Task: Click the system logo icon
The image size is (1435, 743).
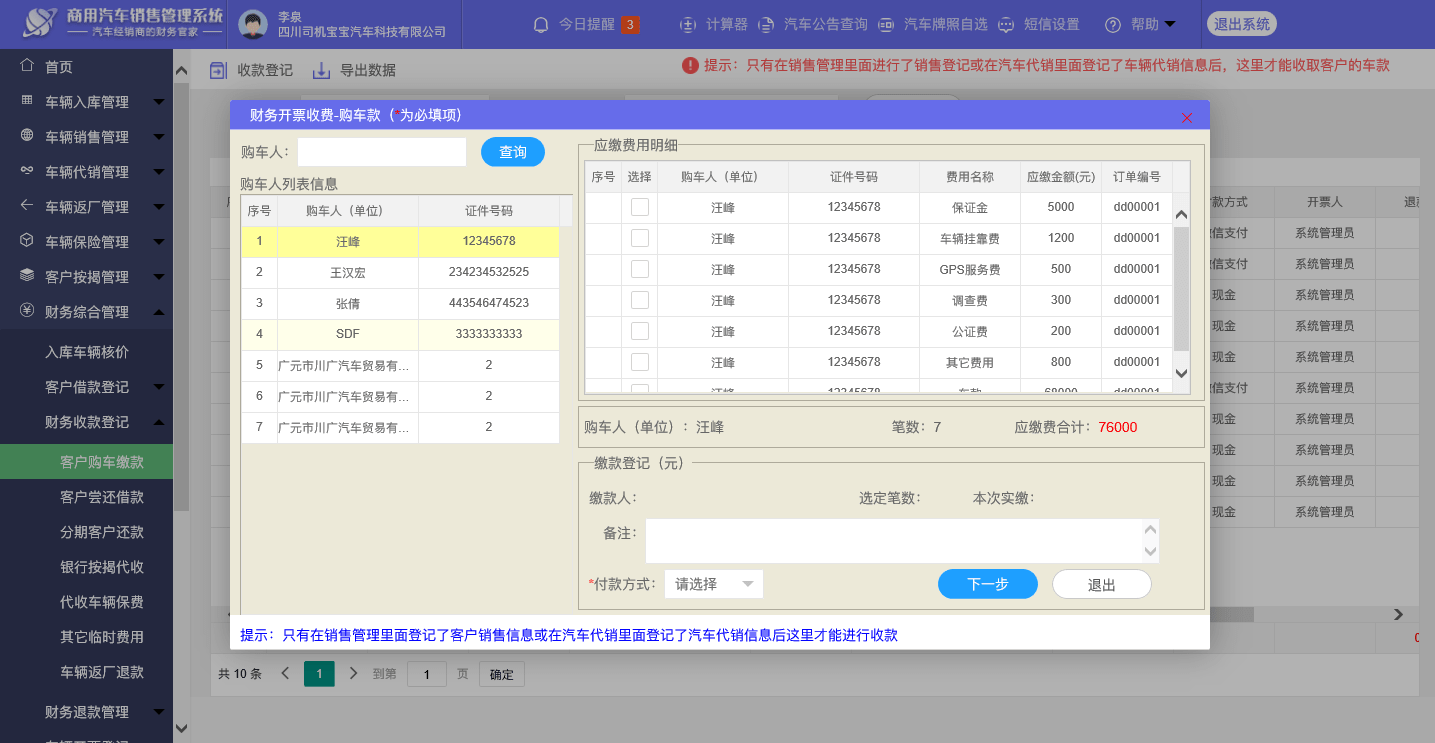Action: click(42, 23)
